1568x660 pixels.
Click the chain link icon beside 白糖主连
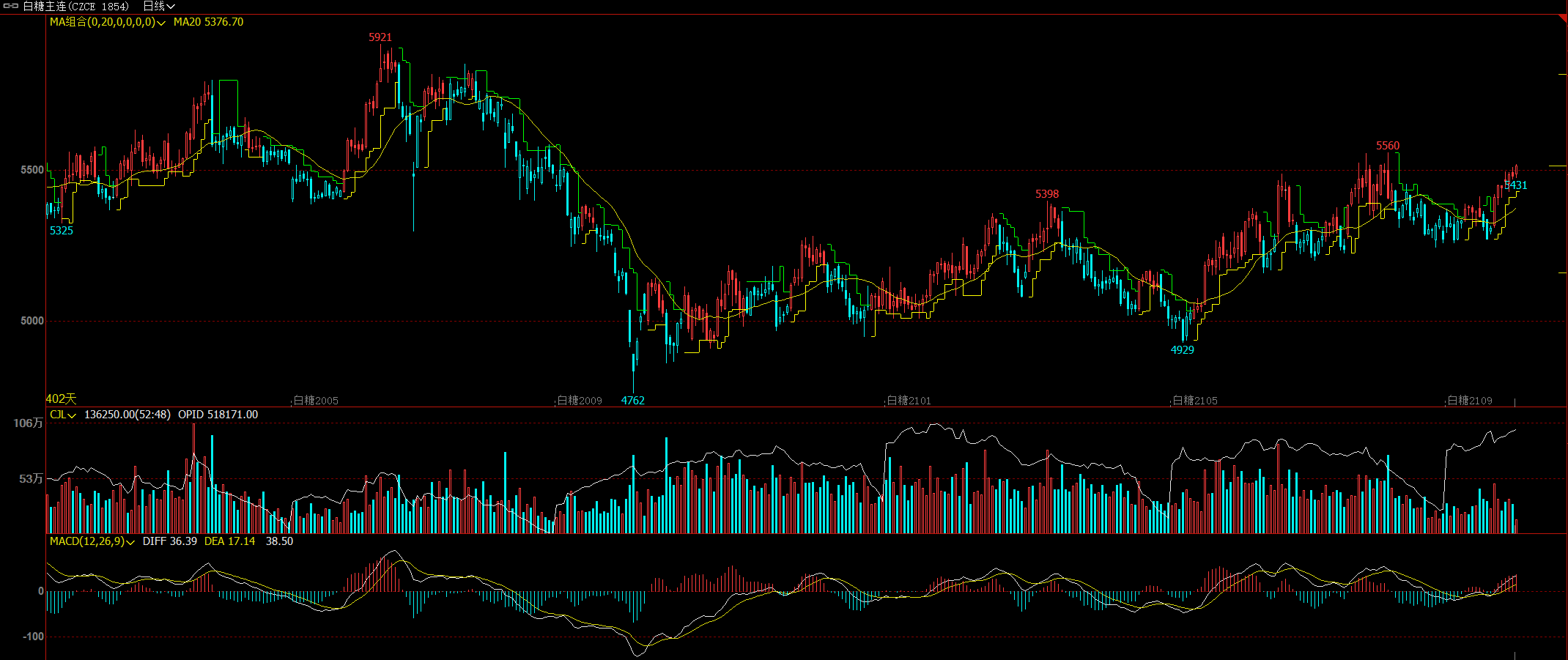click(x=11, y=6)
